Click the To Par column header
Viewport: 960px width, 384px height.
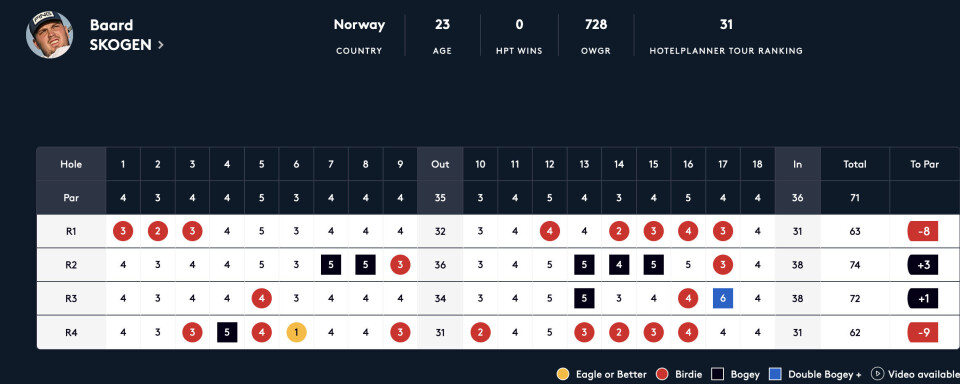click(924, 164)
